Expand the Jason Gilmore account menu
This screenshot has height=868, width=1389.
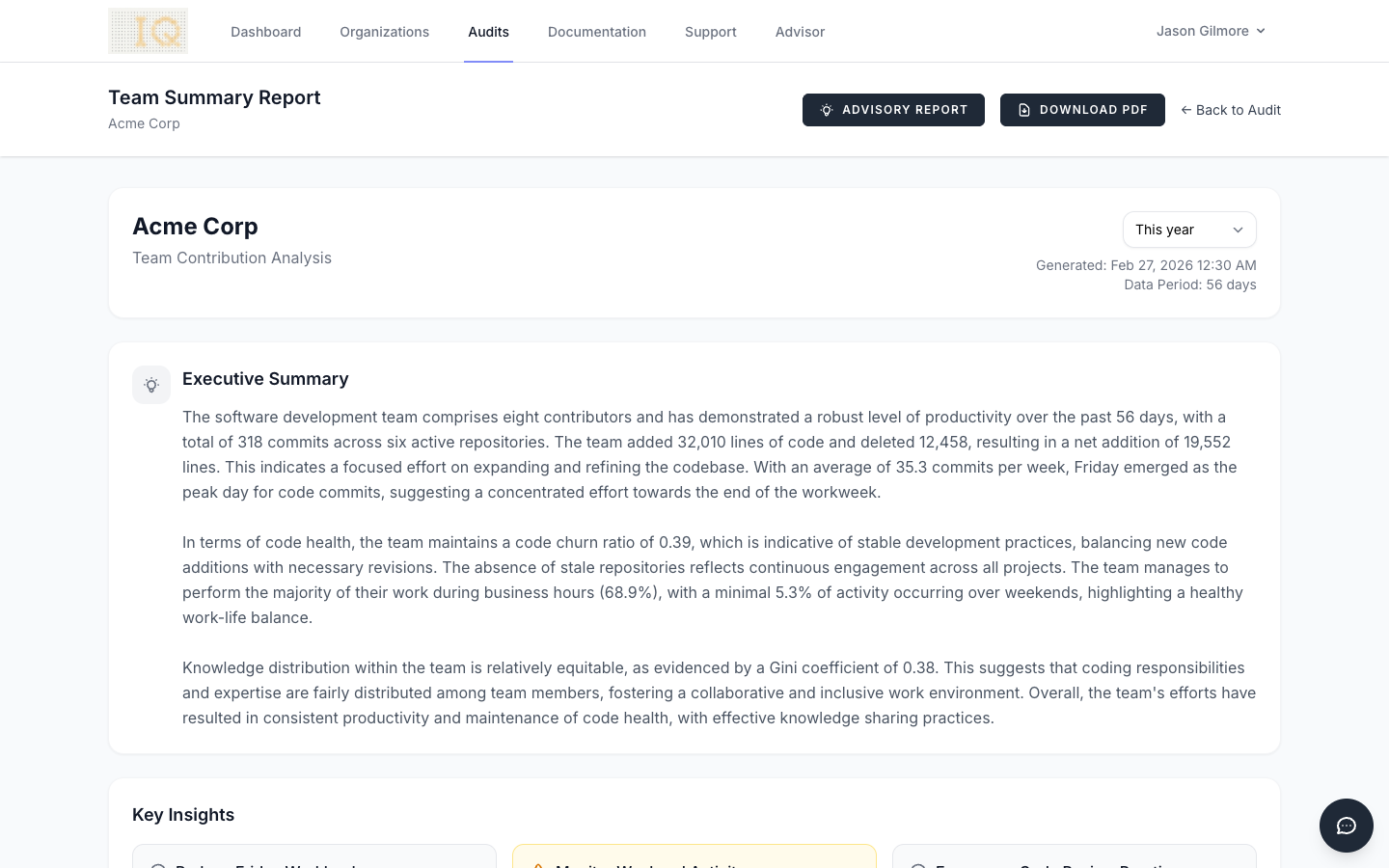pos(1211,30)
